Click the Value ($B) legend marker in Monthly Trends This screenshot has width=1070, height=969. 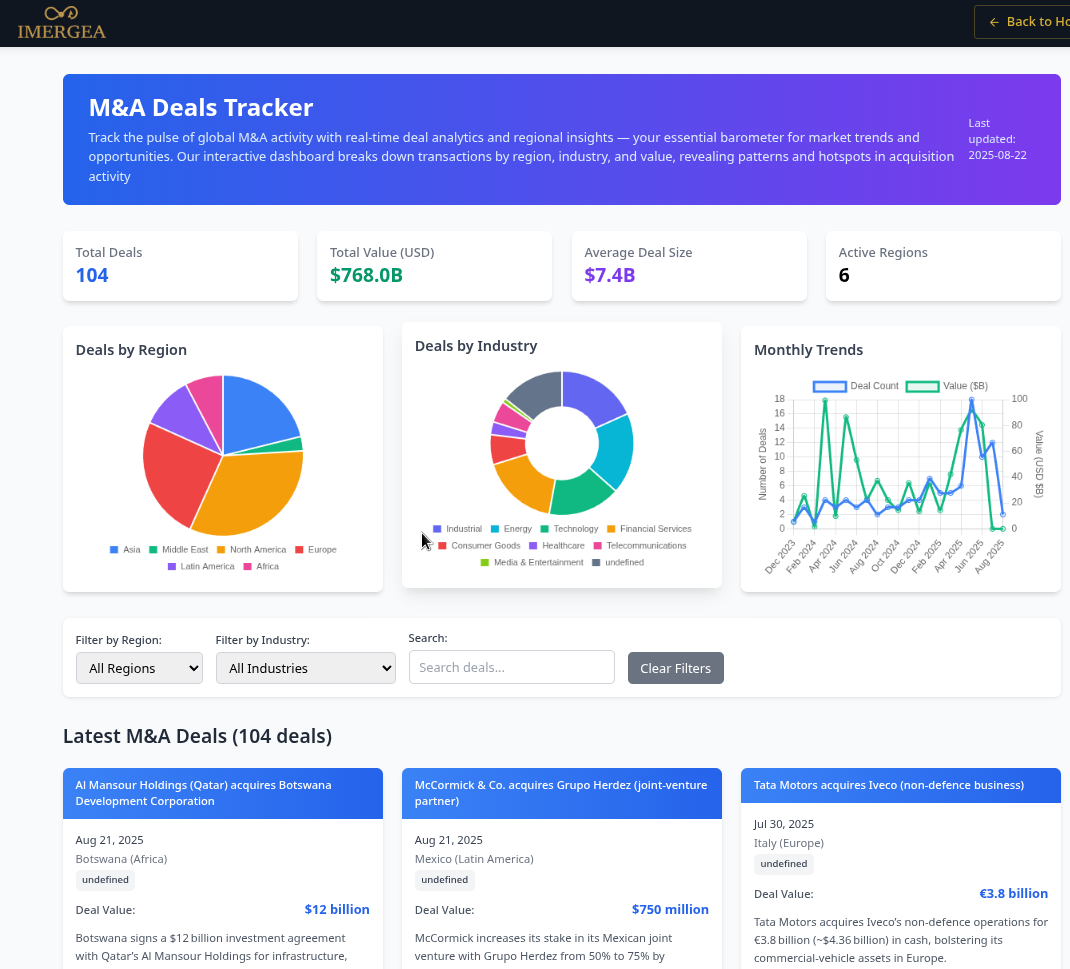coord(921,385)
